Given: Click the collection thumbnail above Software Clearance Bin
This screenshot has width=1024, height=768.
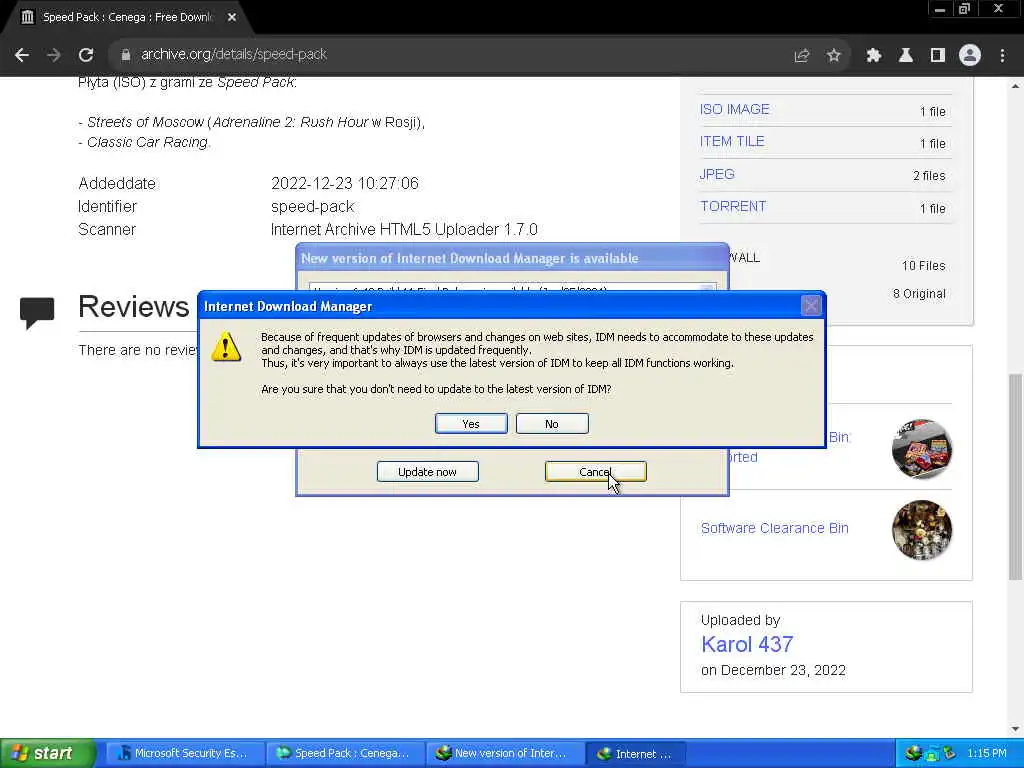Looking at the screenshot, I should coord(921,449).
